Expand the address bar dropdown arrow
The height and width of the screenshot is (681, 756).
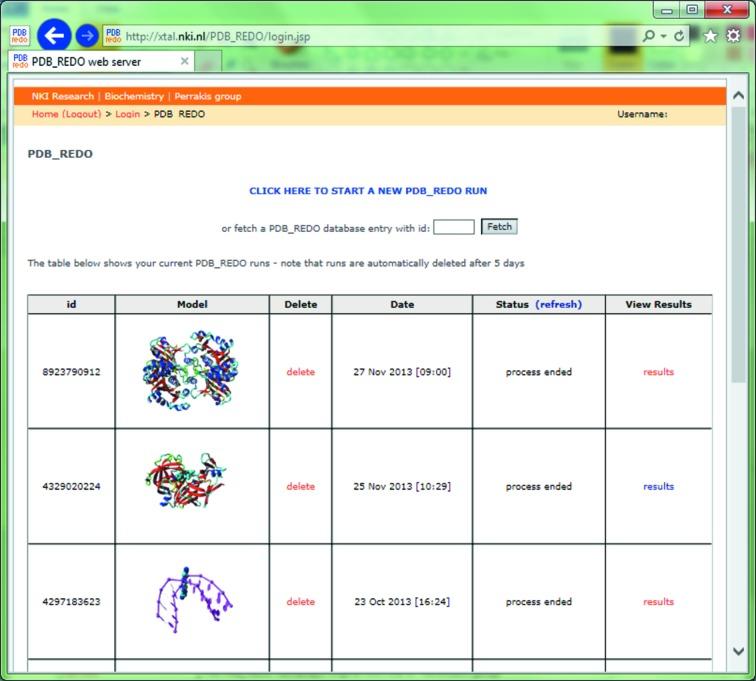pos(665,36)
